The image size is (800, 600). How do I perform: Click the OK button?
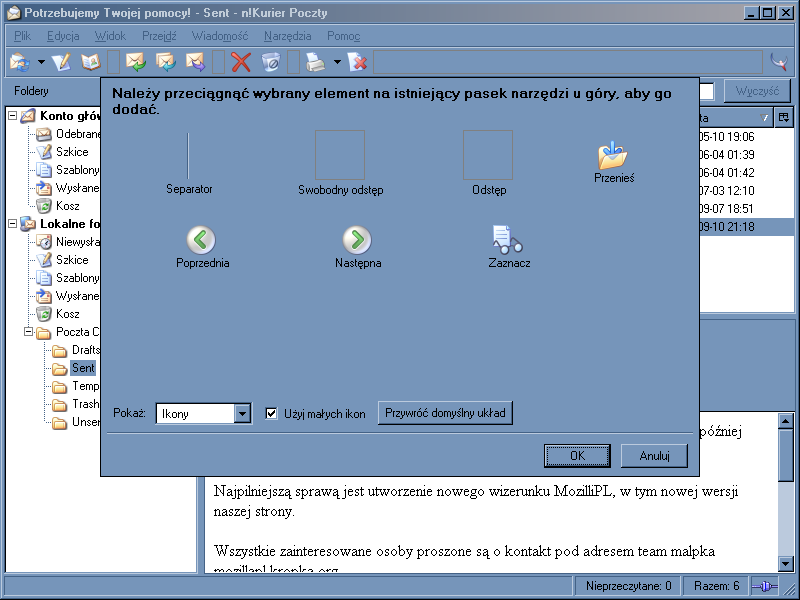pyautogui.click(x=577, y=456)
